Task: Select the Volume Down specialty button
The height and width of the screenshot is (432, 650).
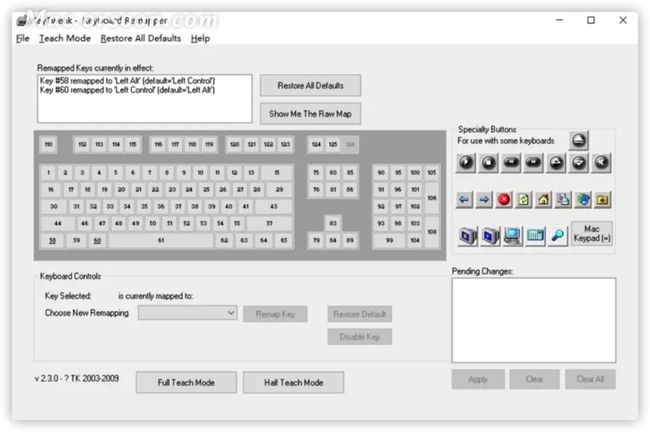Action: [x=579, y=163]
